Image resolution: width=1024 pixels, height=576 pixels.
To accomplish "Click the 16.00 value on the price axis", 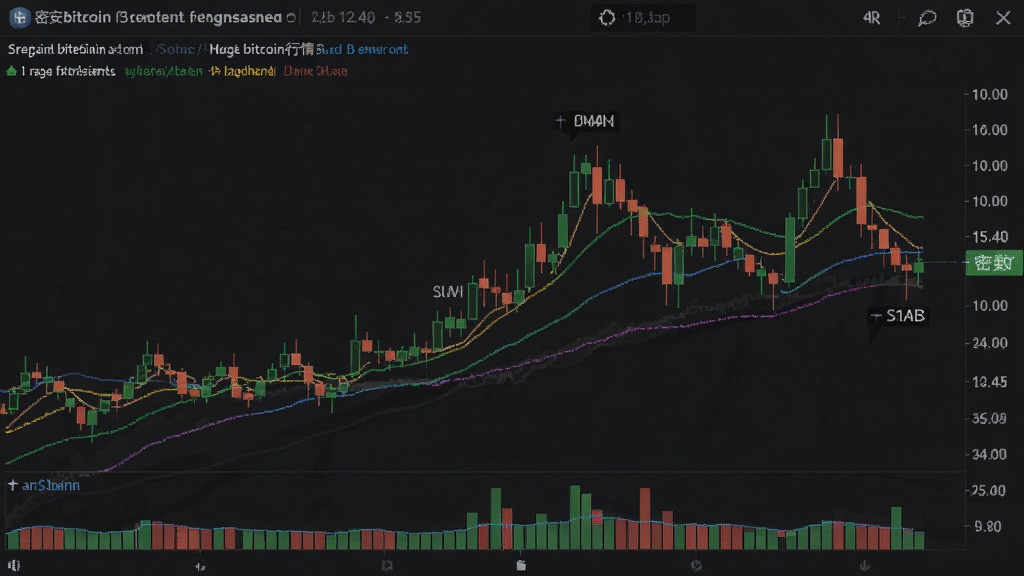I will (x=989, y=130).
